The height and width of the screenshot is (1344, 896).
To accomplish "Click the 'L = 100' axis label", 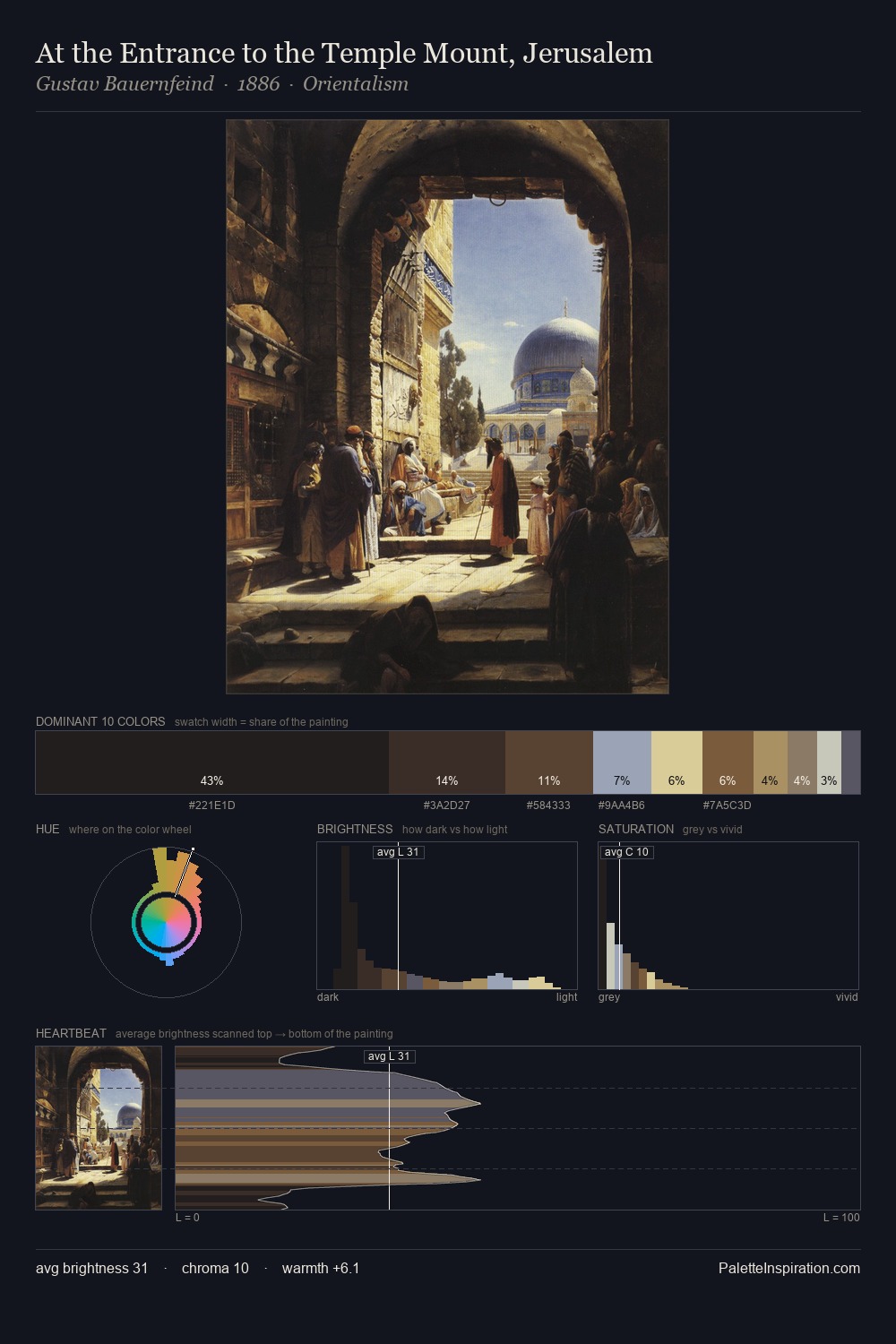I will (x=841, y=1218).
